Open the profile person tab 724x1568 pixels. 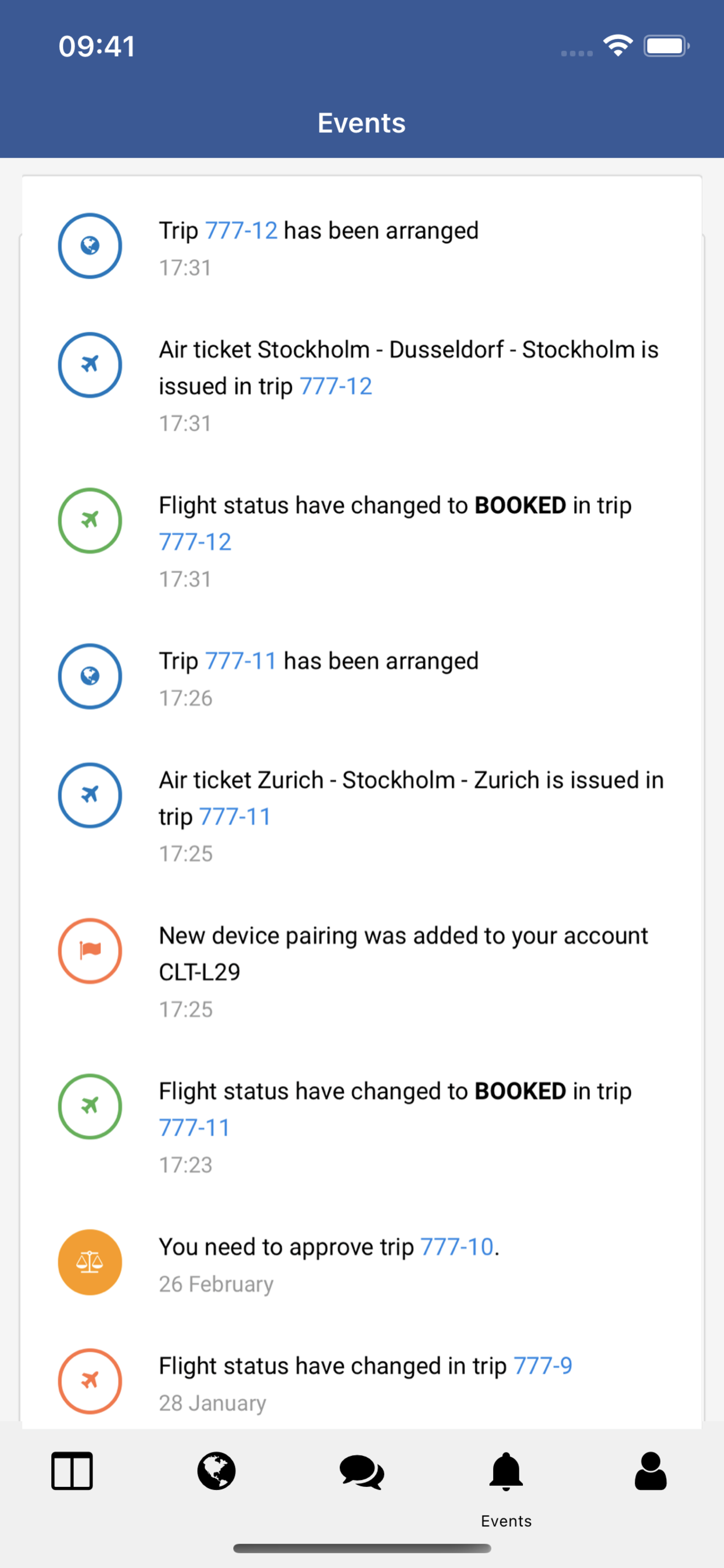point(651,1471)
